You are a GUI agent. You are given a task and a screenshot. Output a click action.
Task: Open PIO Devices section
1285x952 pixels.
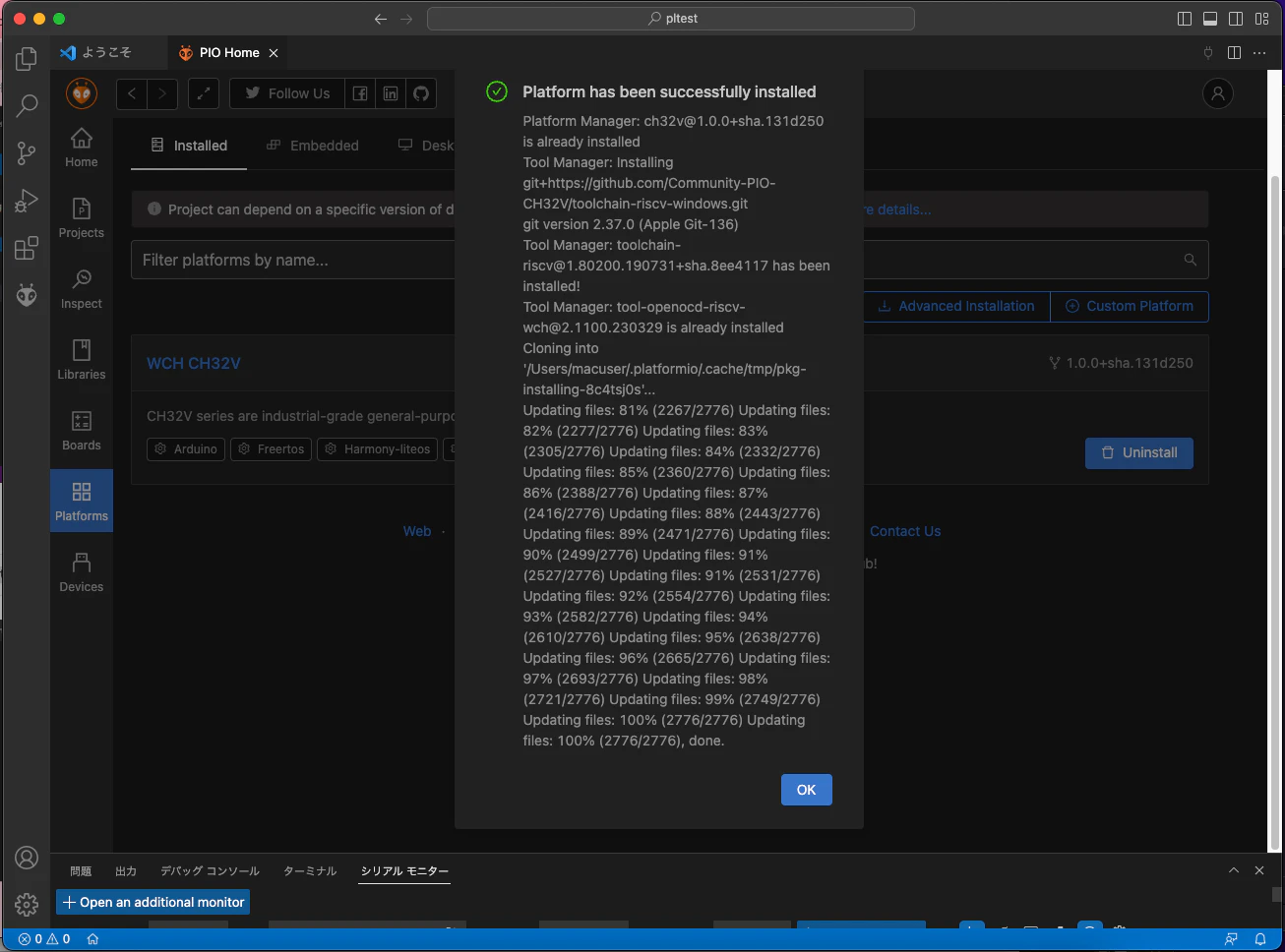(x=82, y=572)
